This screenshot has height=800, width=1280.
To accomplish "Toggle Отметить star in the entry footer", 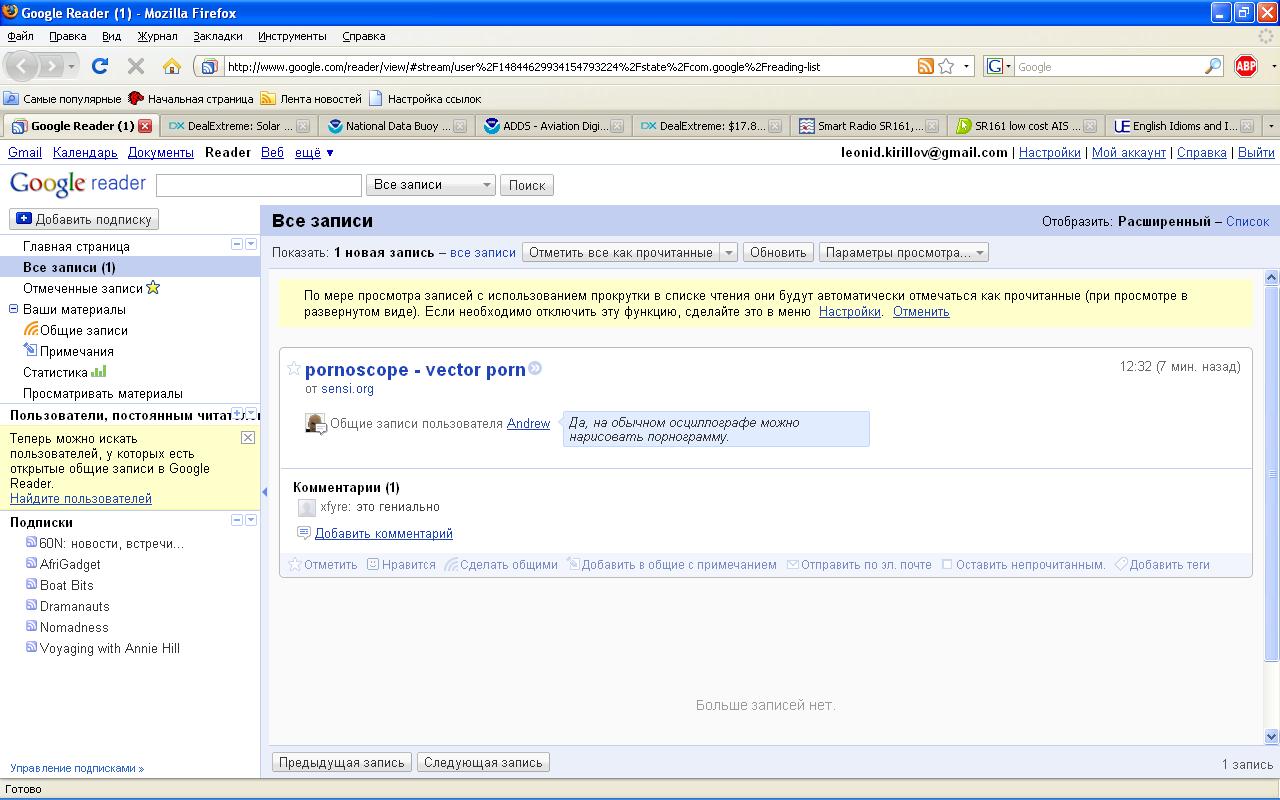I will point(295,564).
